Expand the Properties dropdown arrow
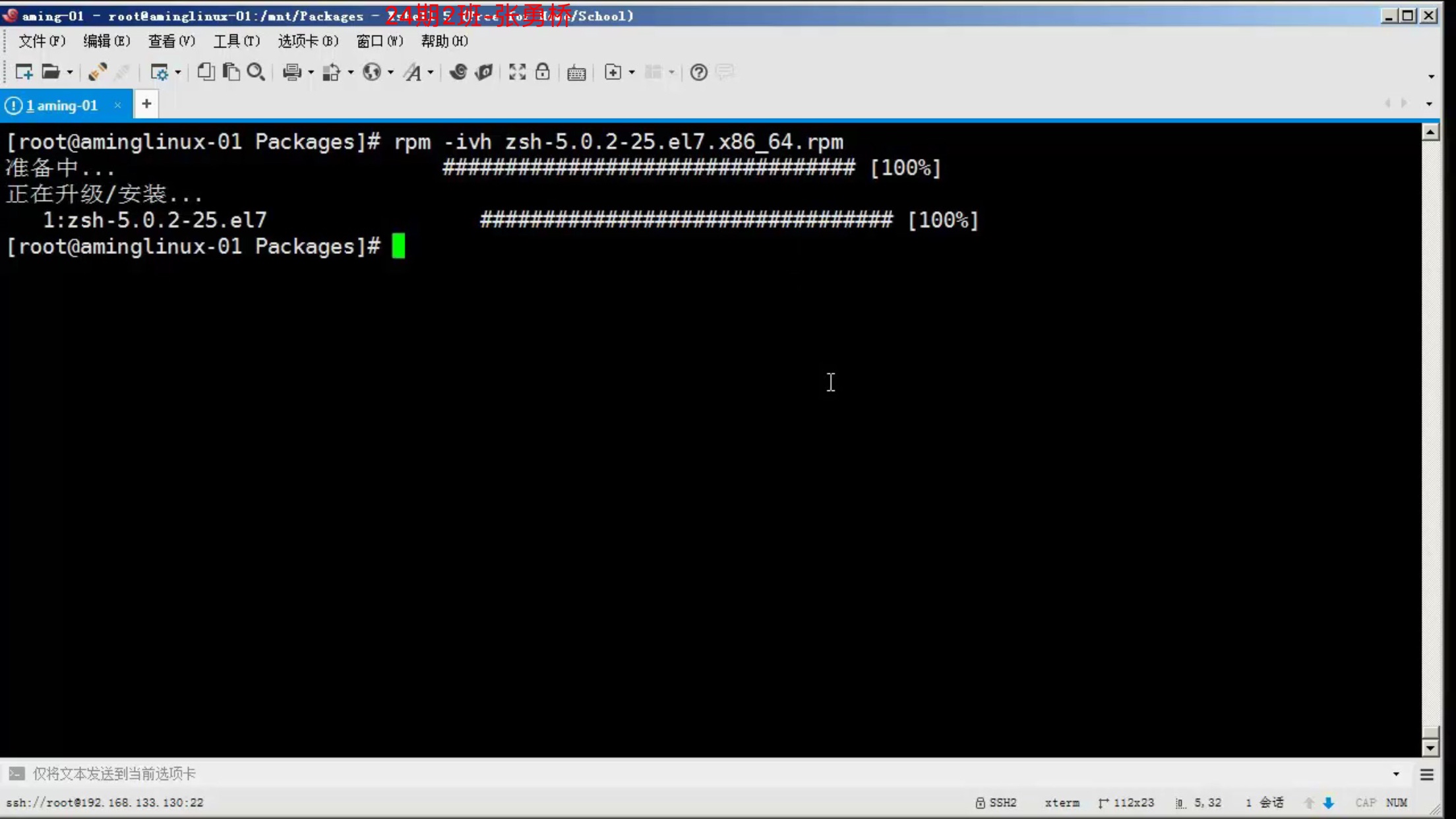 [177, 73]
